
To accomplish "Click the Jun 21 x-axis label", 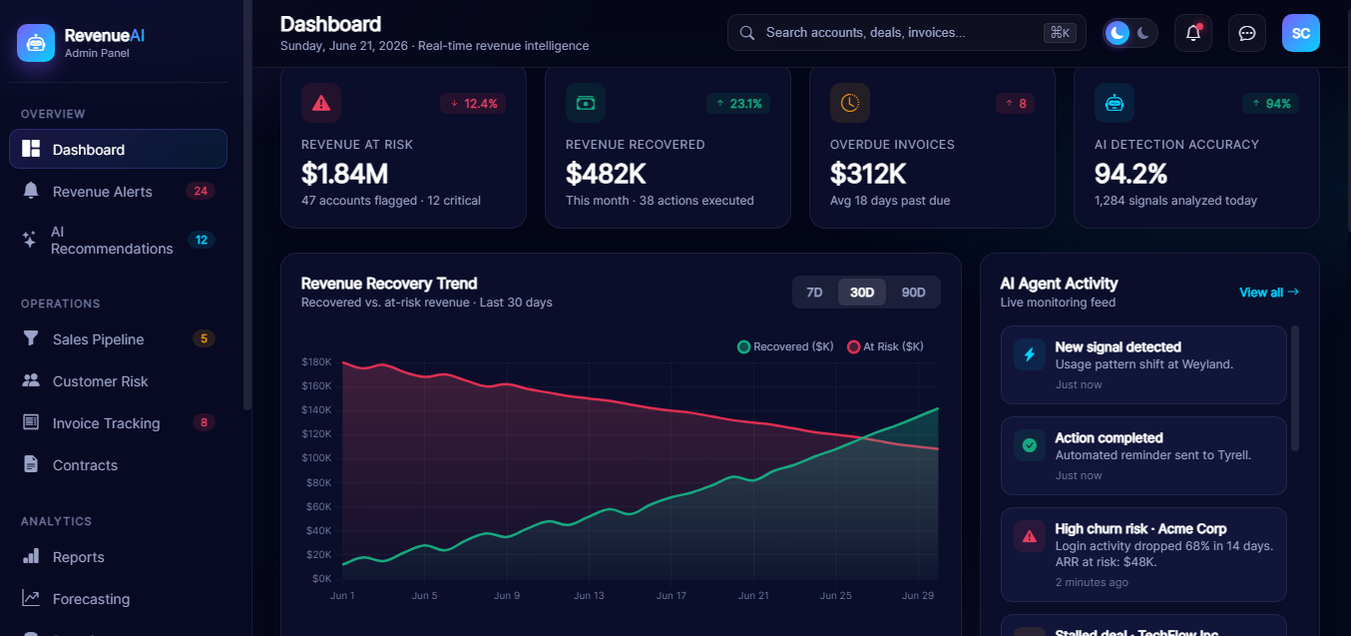I will (x=753, y=595).
